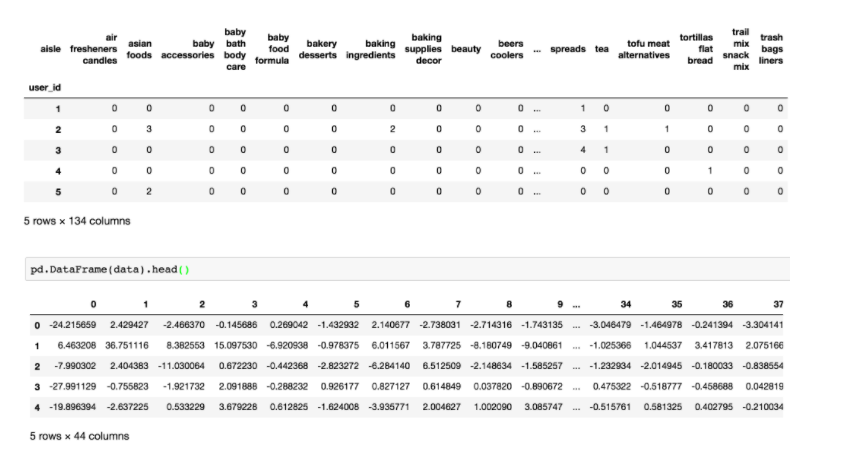Select the 'baby bath body care' header
Image resolution: width=858 pixels, height=470 pixels.
tap(235, 49)
